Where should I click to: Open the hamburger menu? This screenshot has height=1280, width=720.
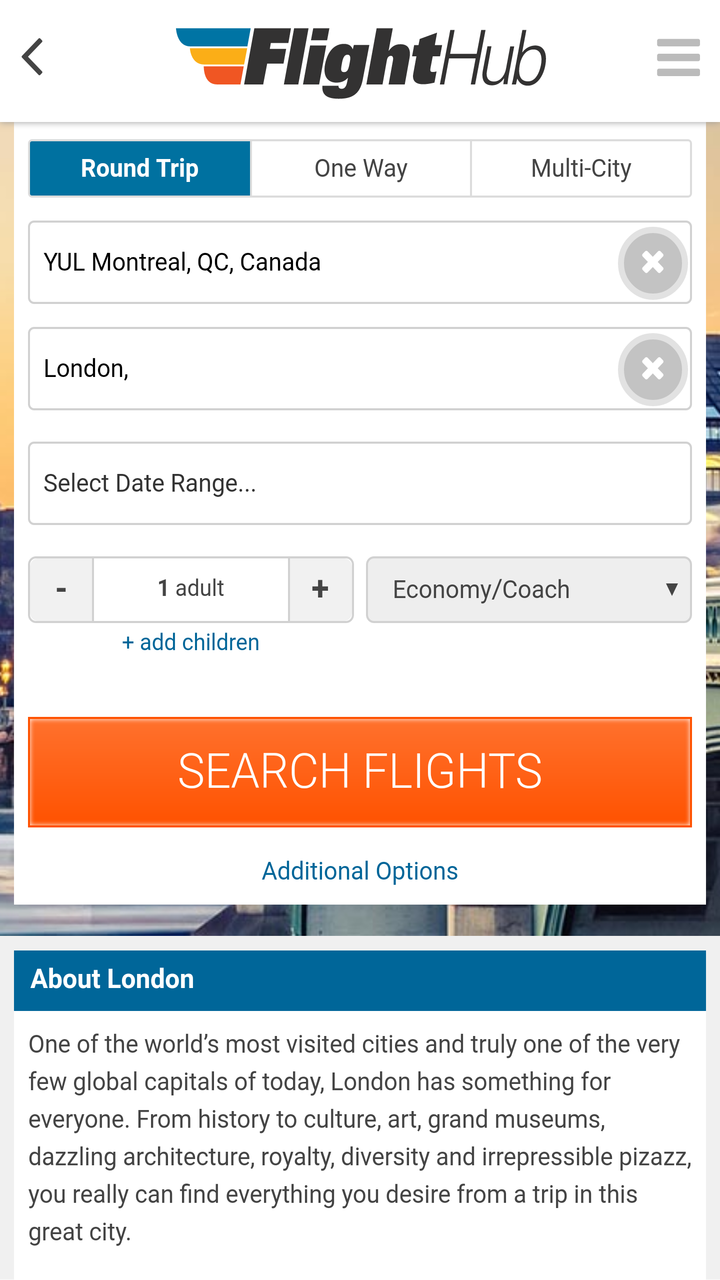(x=678, y=58)
